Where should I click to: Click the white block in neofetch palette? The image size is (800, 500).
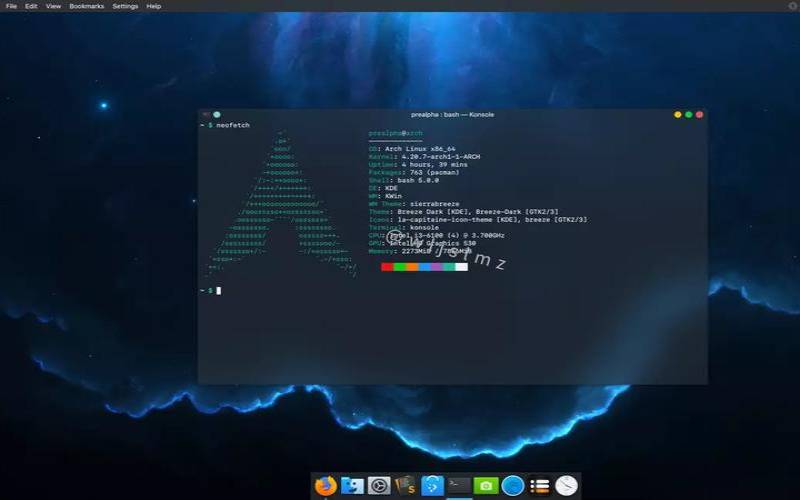(461, 267)
